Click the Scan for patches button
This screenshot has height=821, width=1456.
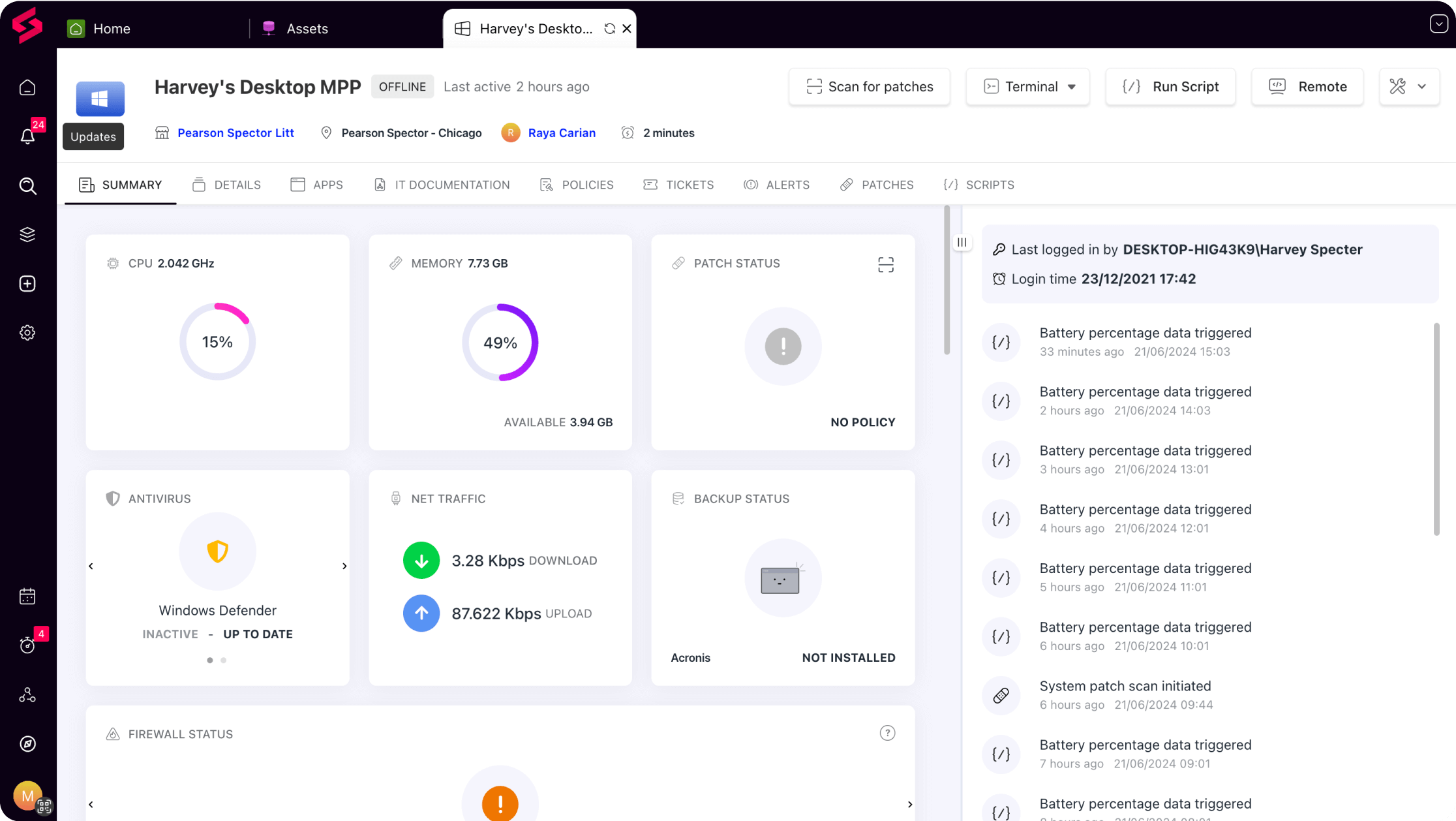(x=869, y=87)
